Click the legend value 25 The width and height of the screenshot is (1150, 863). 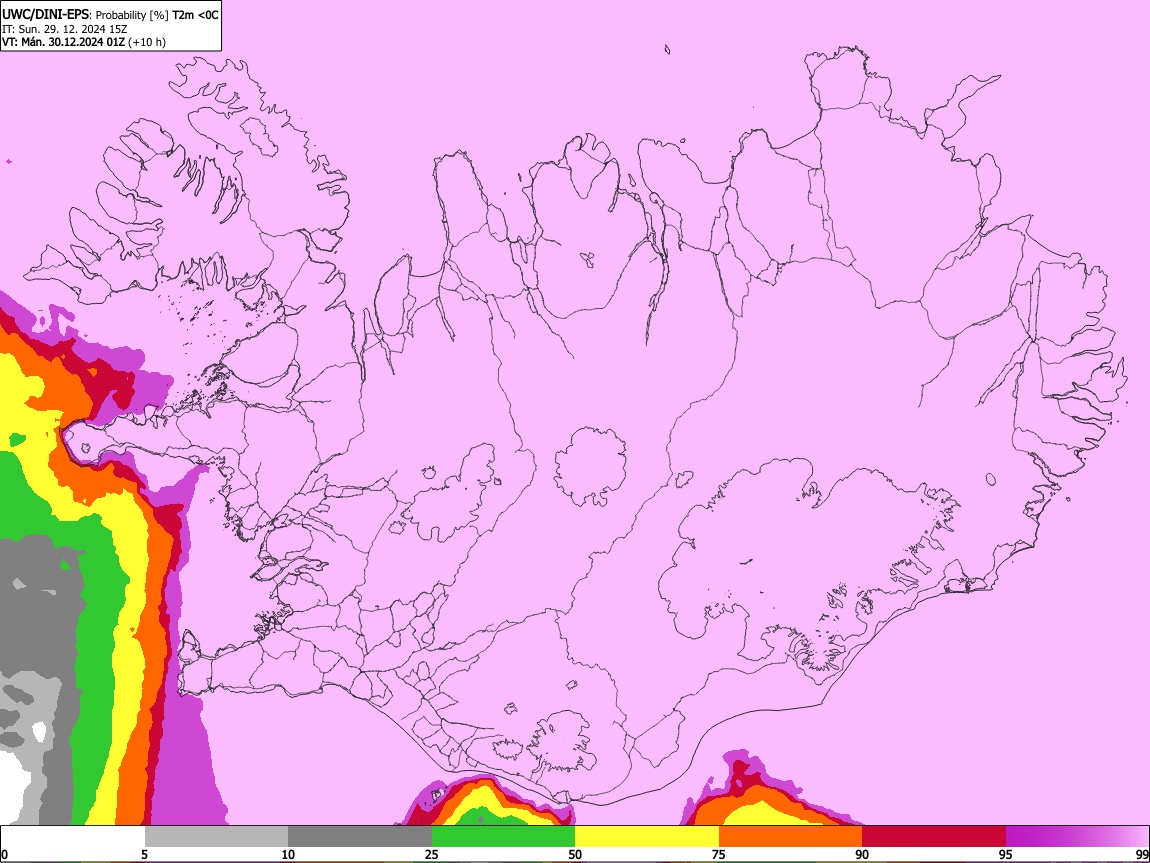pos(432,854)
